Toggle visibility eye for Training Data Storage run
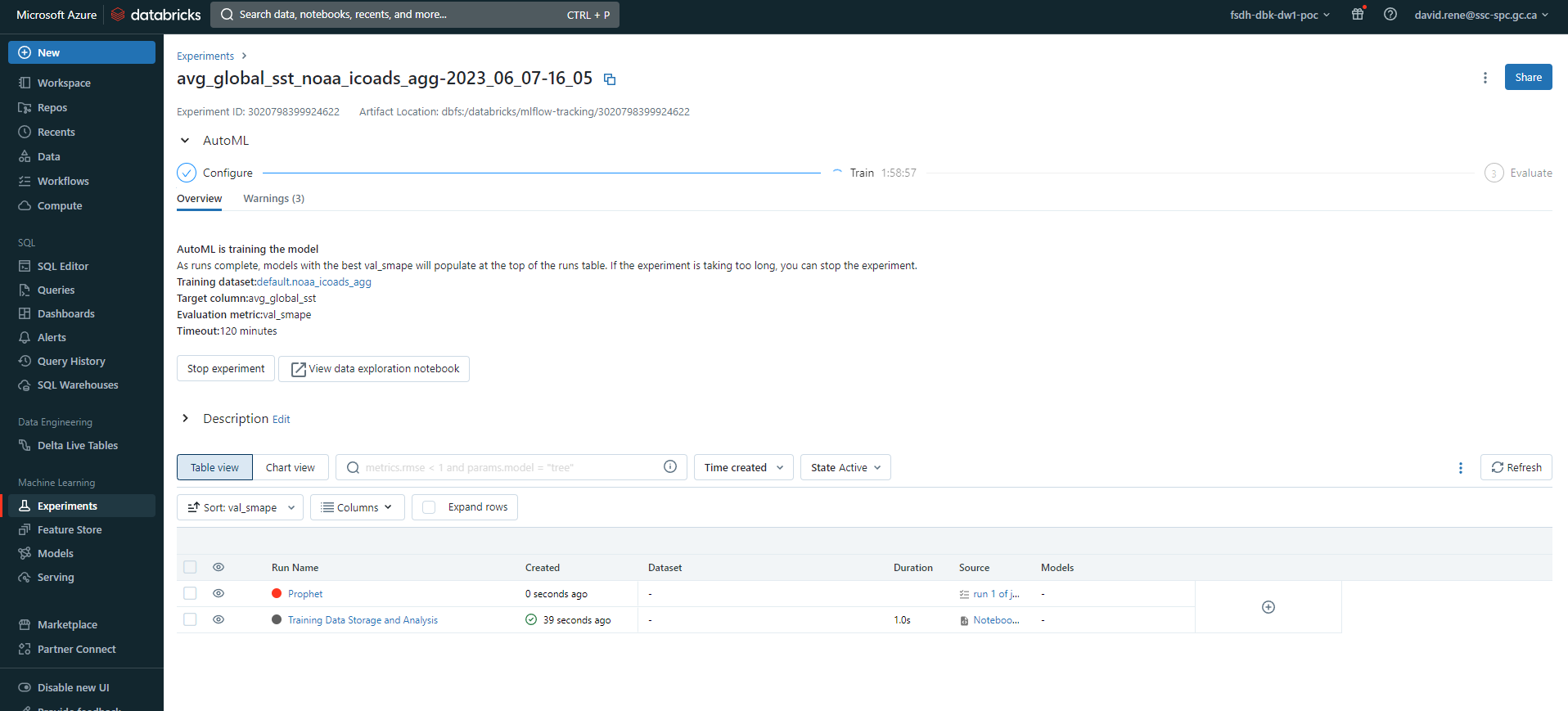This screenshot has height=711, width=1568. tap(219, 620)
